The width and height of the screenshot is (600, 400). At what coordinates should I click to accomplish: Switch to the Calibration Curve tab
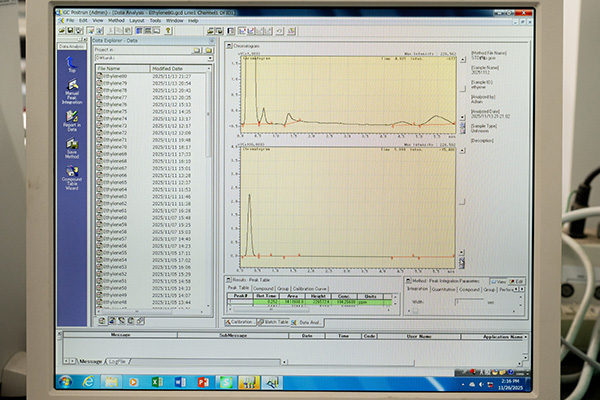pyautogui.click(x=309, y=288)
